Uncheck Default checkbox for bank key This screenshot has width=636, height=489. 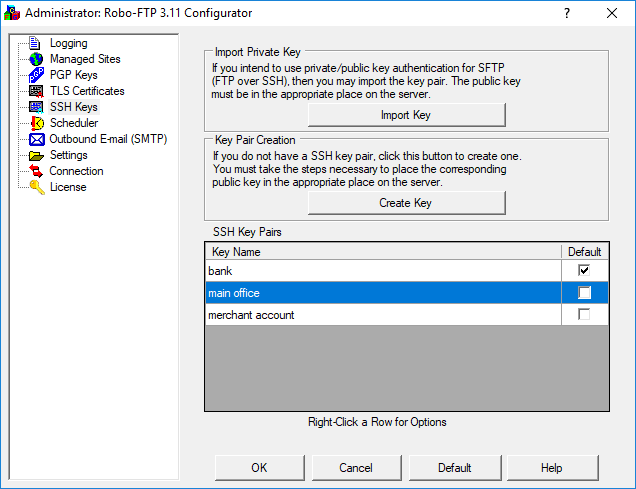coord(584,270)
